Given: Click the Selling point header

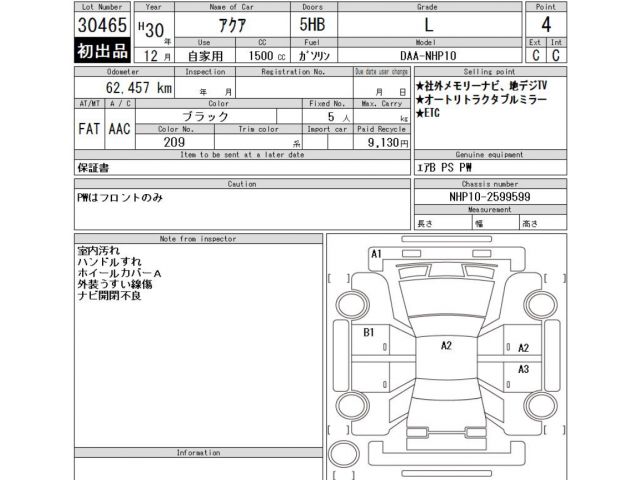Looking at the screenshot, I should click(x=490, y=72).
